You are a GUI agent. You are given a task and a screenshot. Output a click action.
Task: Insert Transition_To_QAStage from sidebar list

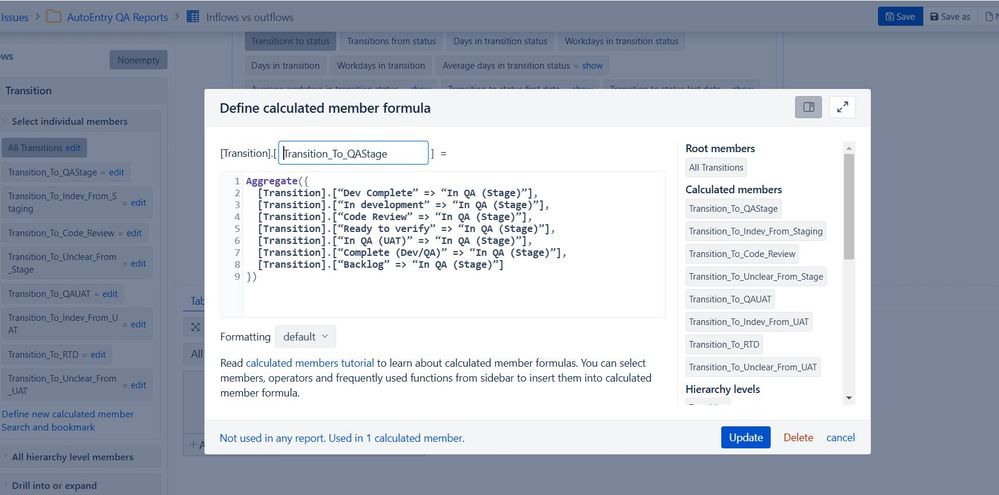[733, 208]
